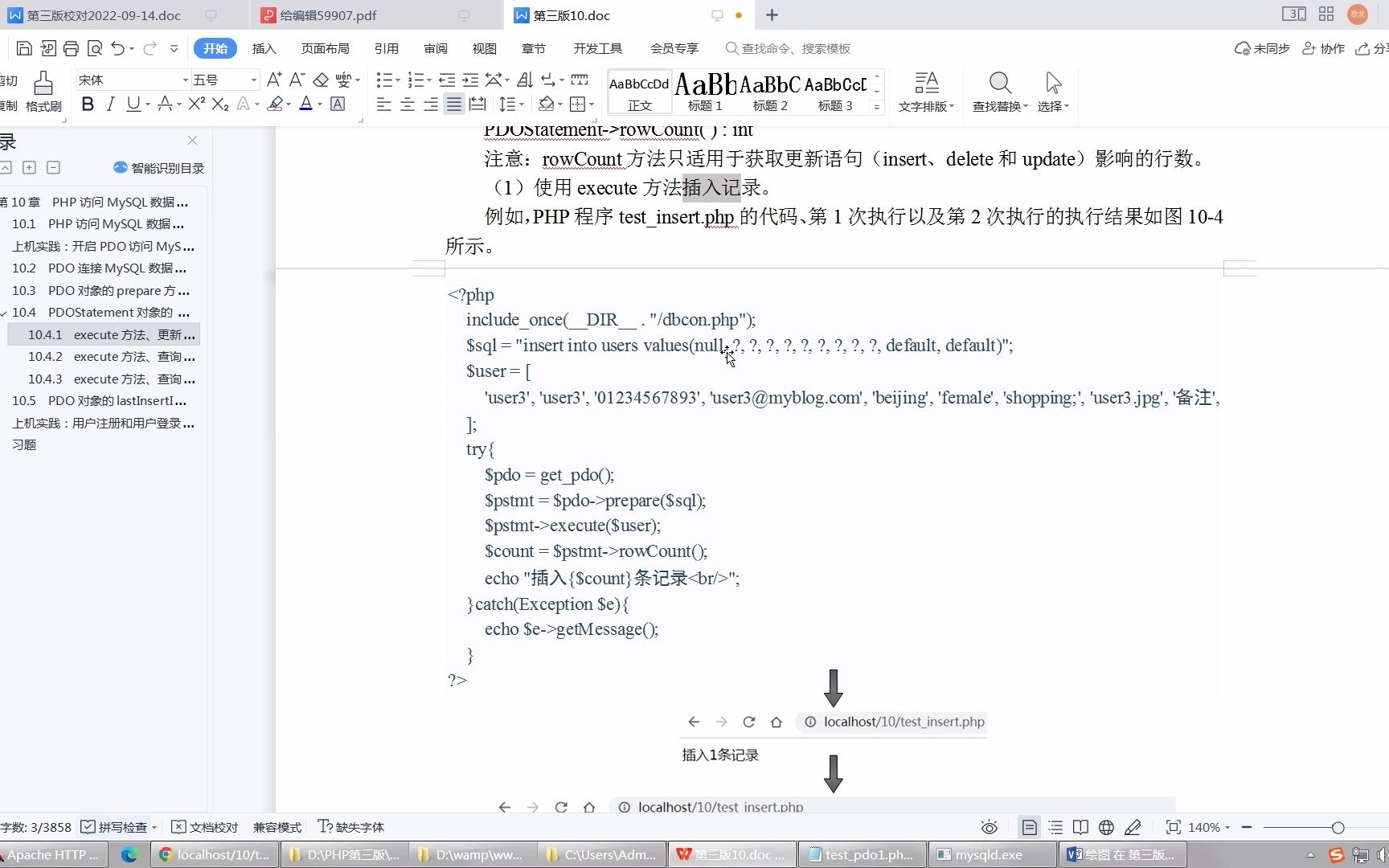Align paragraph text right
Image resolution: width=1389 pixels, height=868 pixels.
pyautogui.click(x=431, y=104)
